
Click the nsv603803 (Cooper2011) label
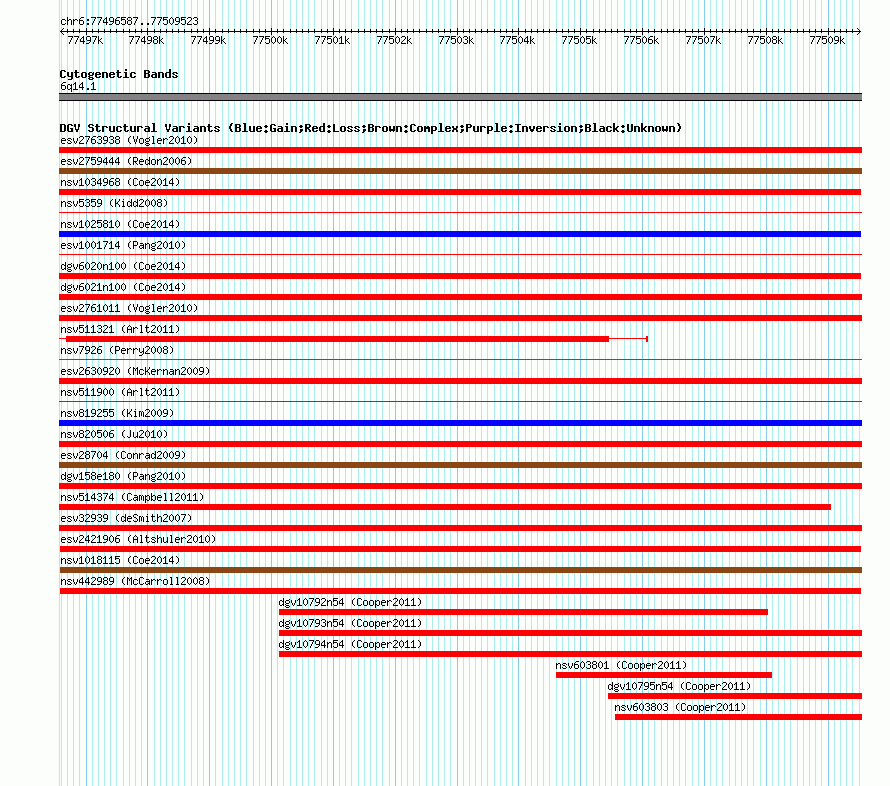pos(680,707)
